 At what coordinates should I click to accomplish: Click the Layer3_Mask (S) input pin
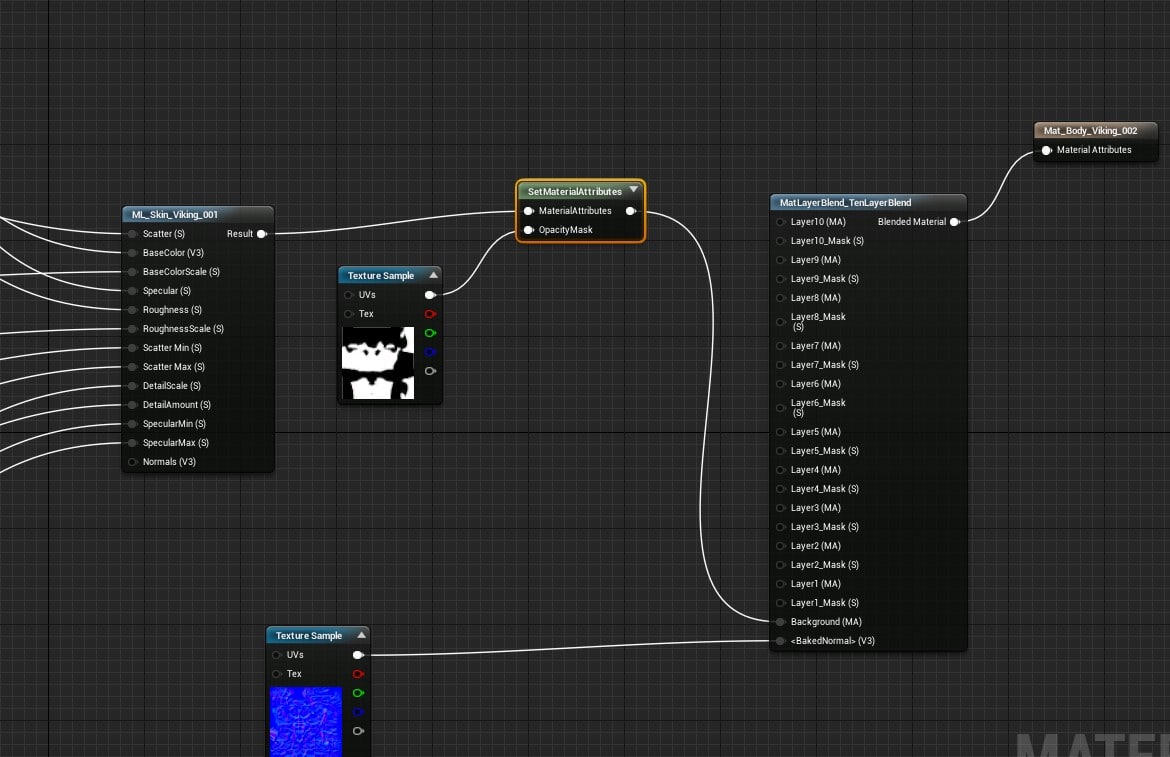tap(780, 527)
